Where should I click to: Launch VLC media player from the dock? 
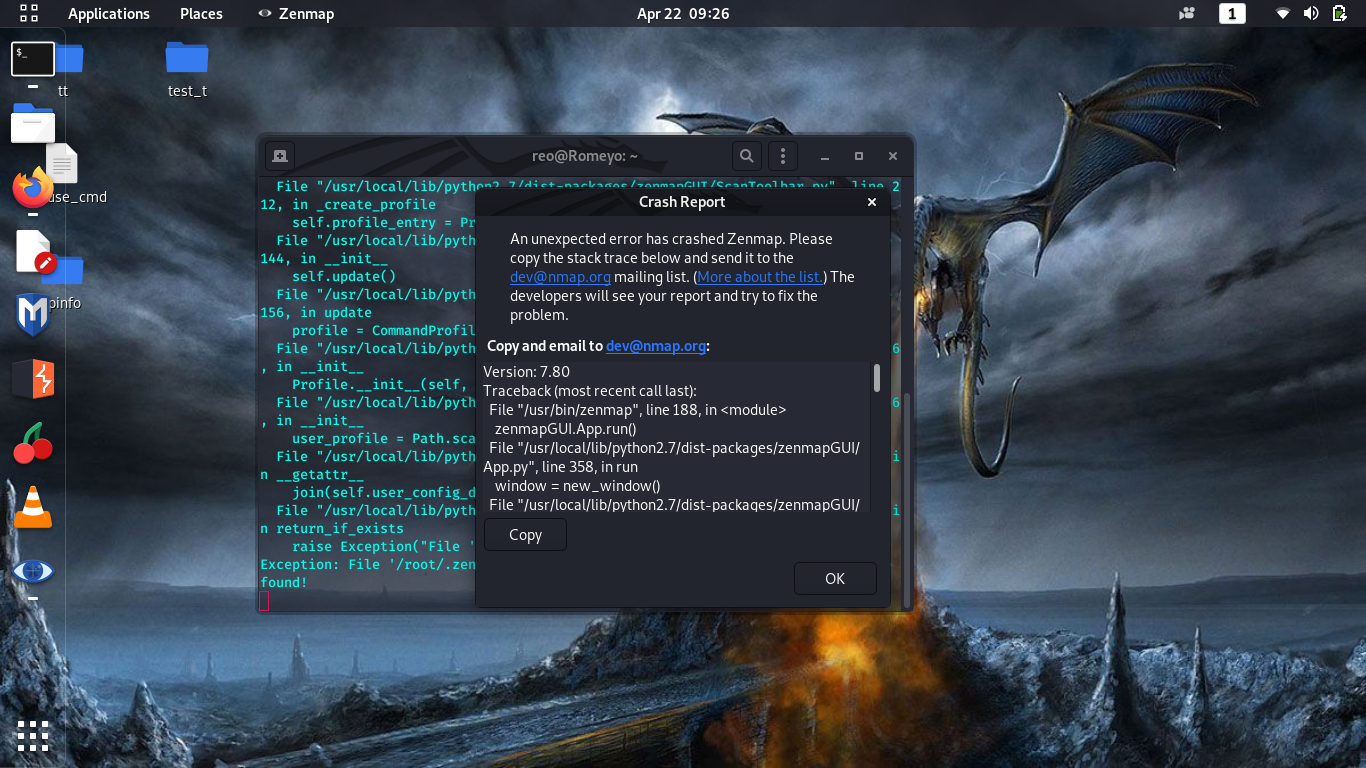(x=33, y=507)
